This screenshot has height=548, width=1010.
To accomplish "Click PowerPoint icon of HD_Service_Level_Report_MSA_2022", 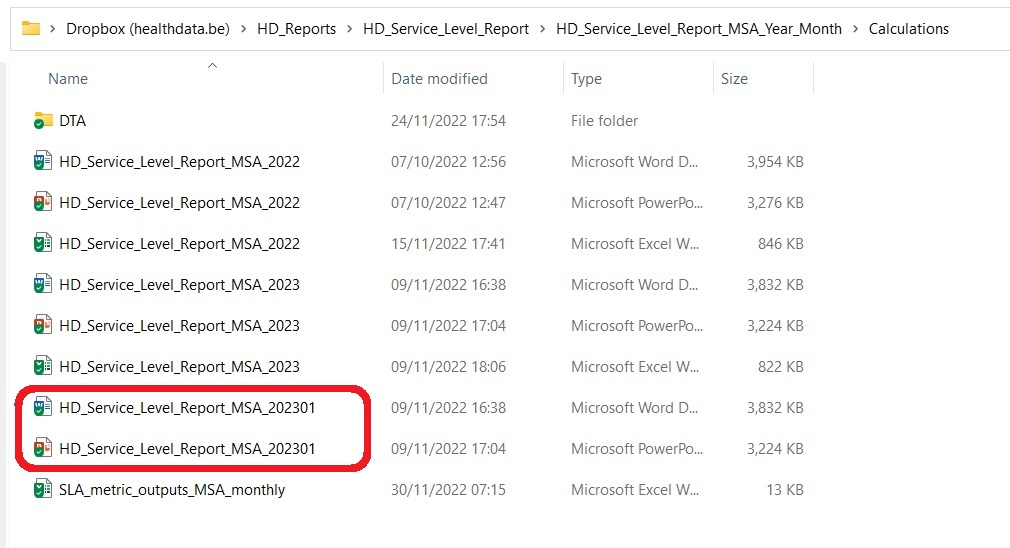I will click(x=43, y=202).
